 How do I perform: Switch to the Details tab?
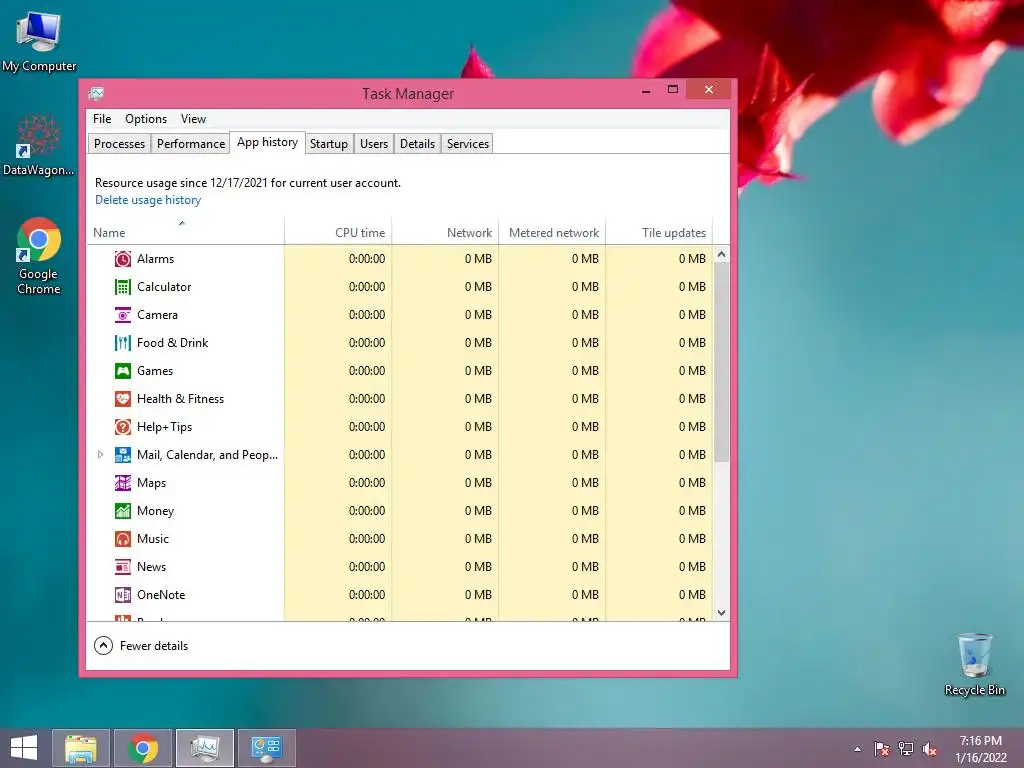(x=417, y=144)
